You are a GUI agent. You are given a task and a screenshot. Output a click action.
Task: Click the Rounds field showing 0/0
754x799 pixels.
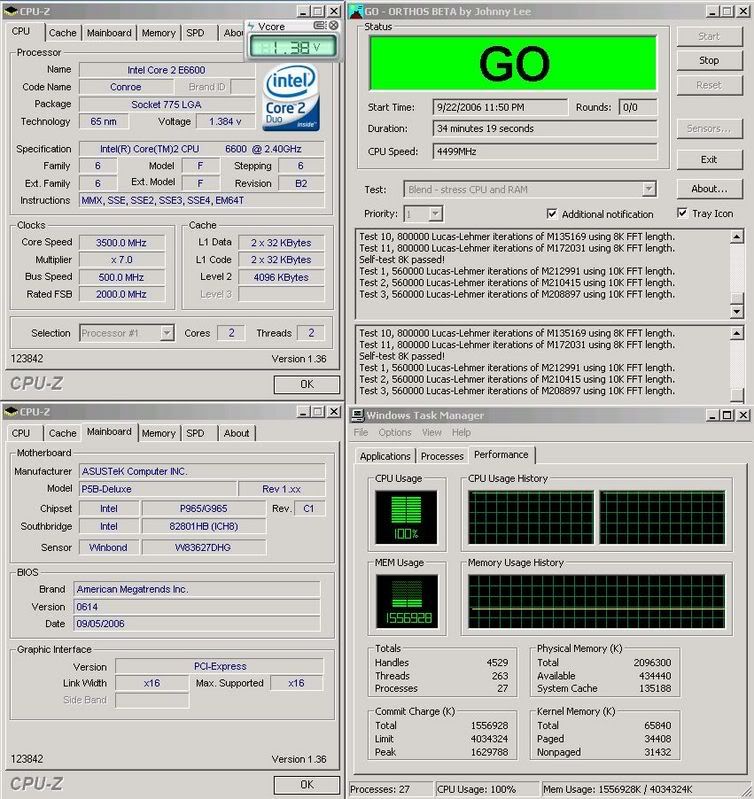(x=637, y=107)
